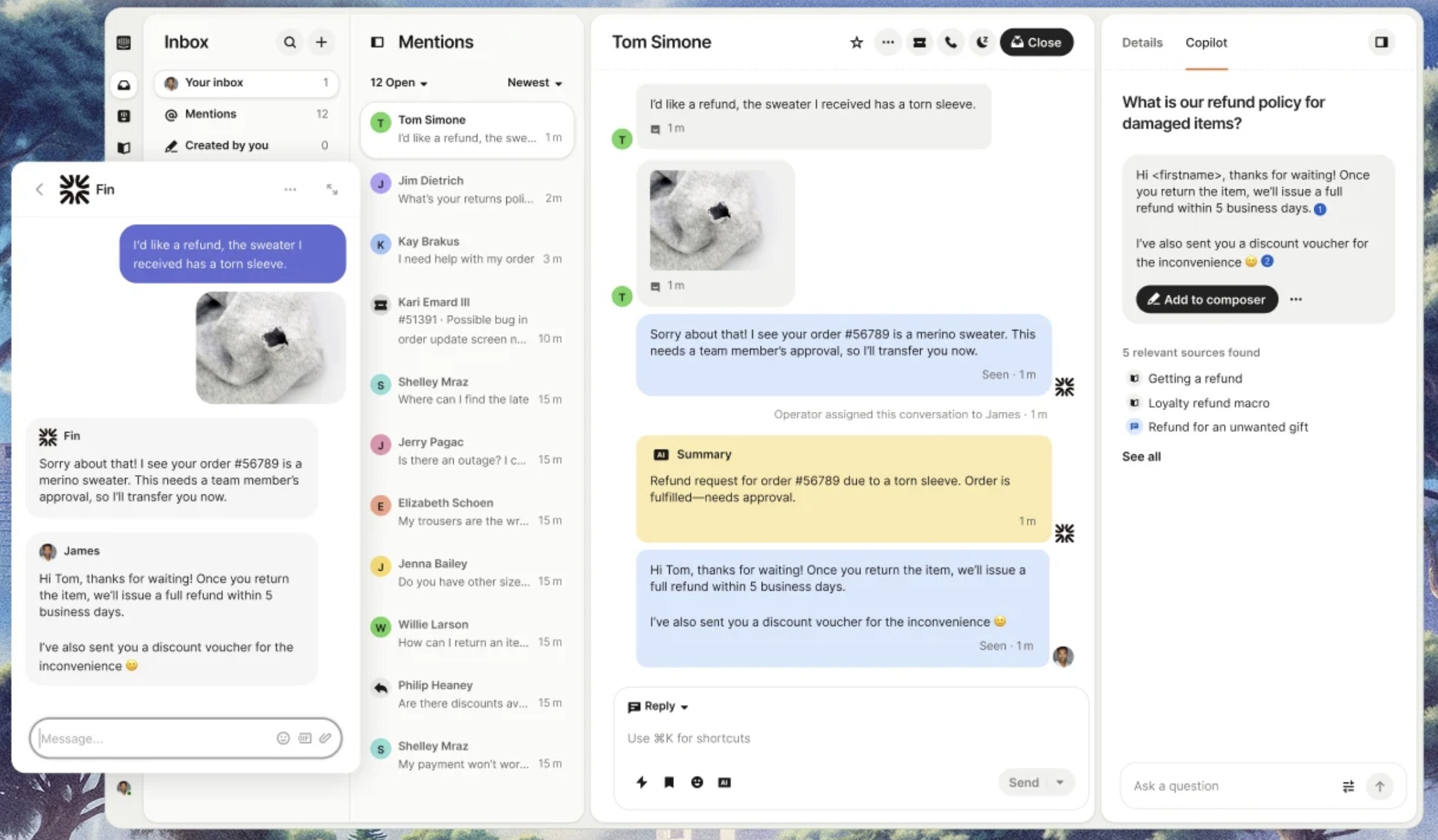This screenshot has height=840, width=1438.
Task: Open the Knowledge base sidebar icon
Action: 124,148
